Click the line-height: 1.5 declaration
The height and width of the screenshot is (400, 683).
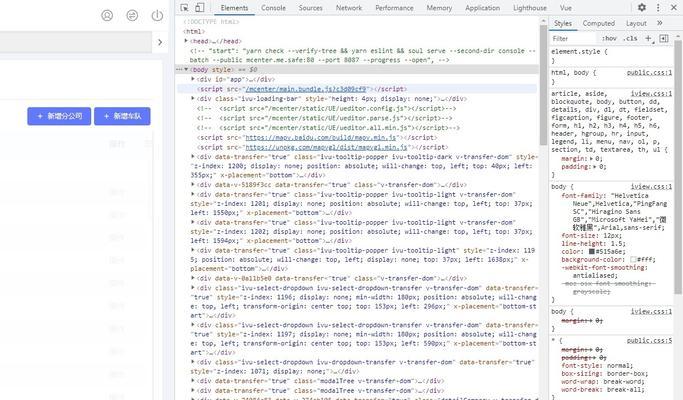[x=593, y=244]
